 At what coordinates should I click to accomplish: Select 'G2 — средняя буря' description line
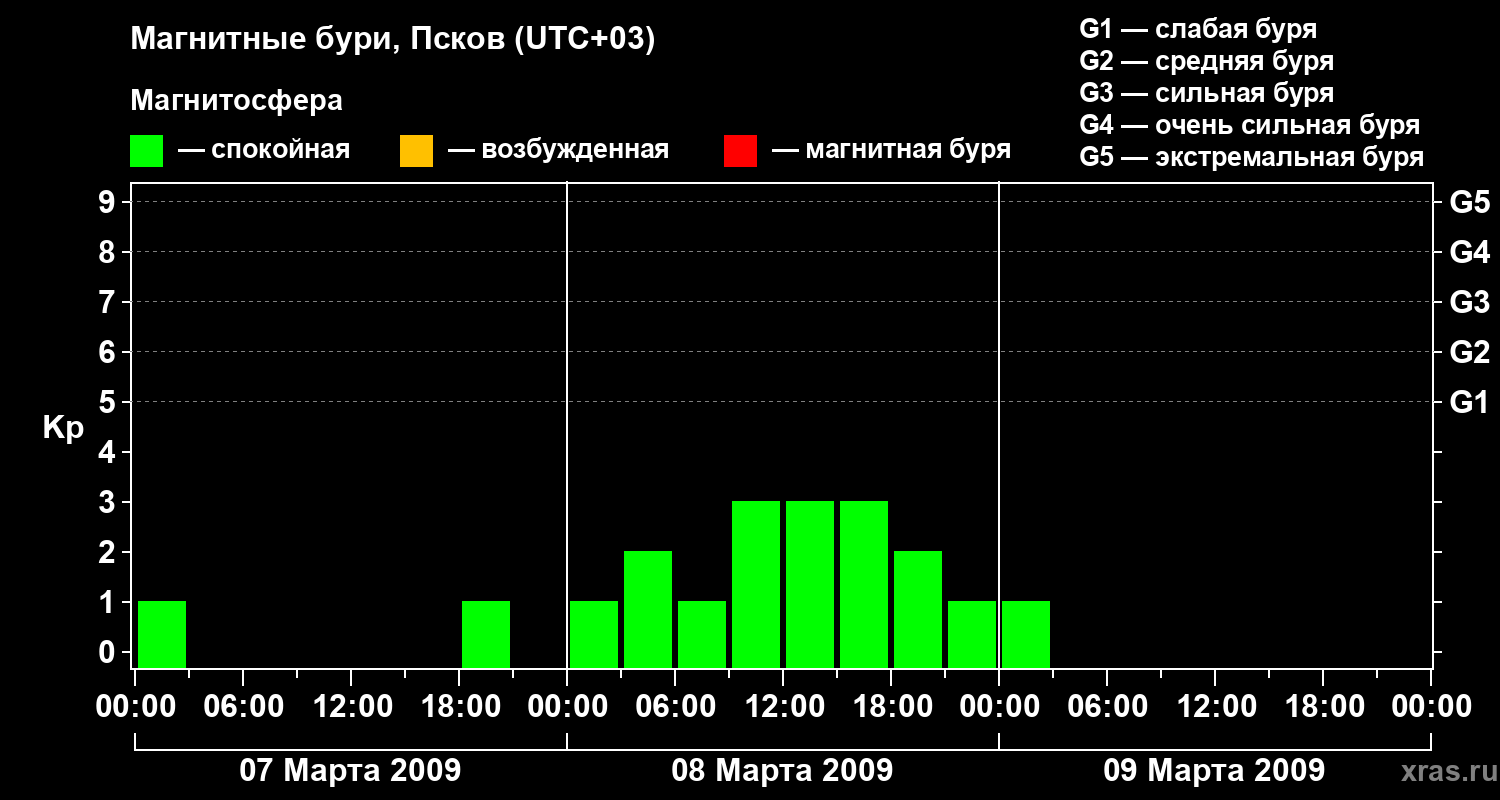(1207, 61)
